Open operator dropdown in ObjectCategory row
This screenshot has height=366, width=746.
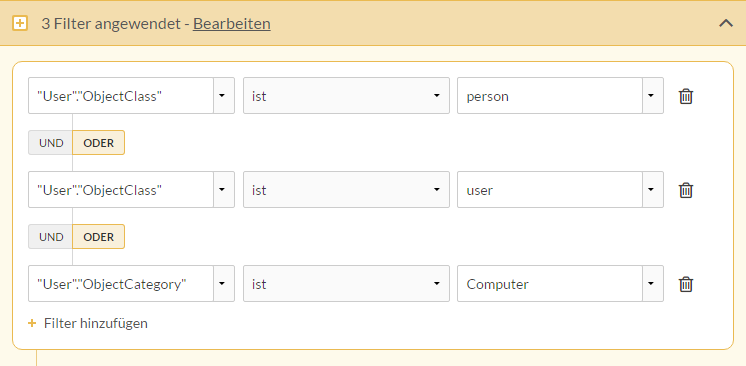coord(346,284)
